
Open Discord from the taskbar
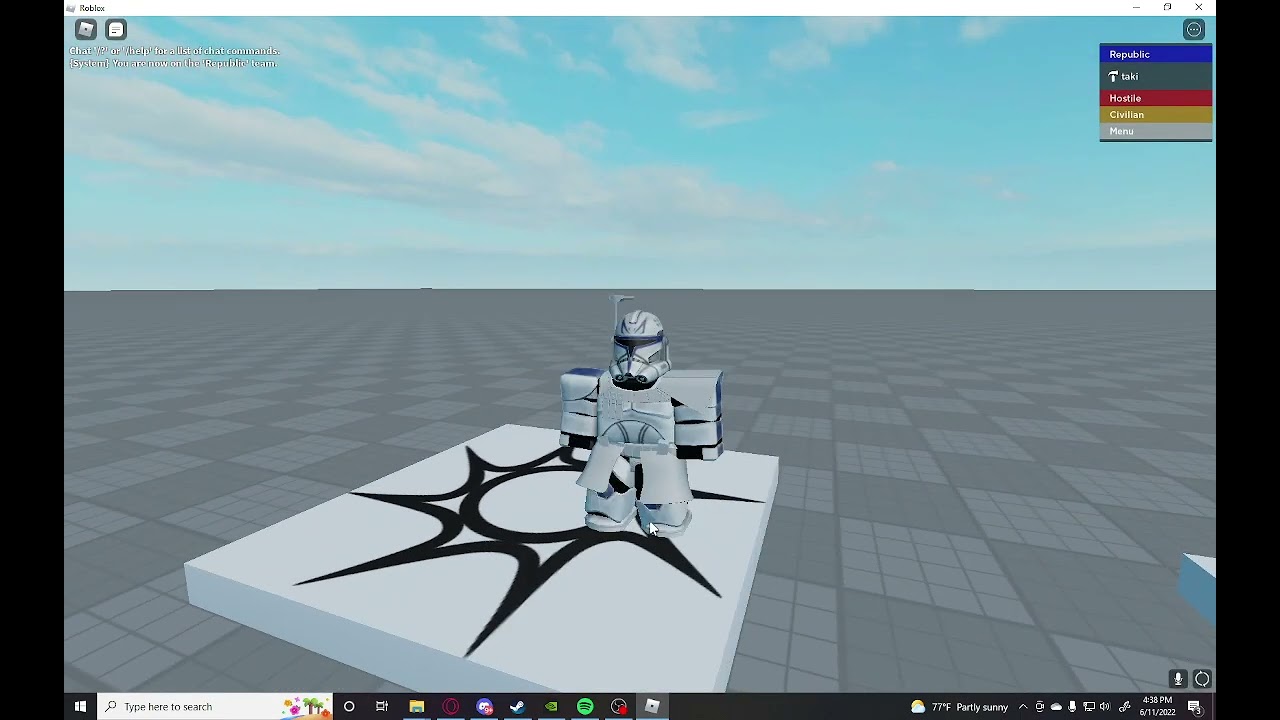[485, 706]
